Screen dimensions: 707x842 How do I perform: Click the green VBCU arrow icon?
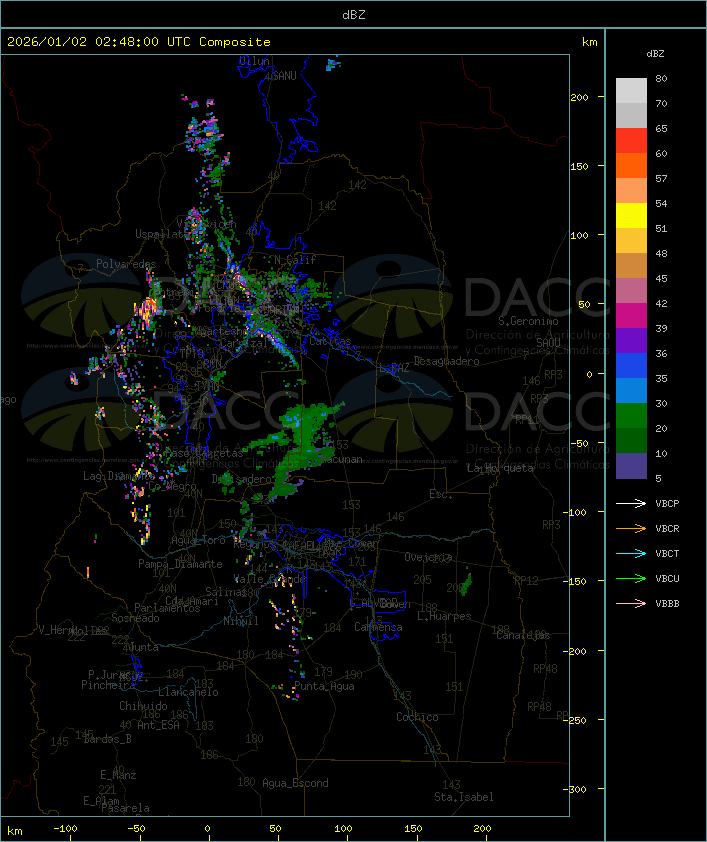tap(631, 578)
